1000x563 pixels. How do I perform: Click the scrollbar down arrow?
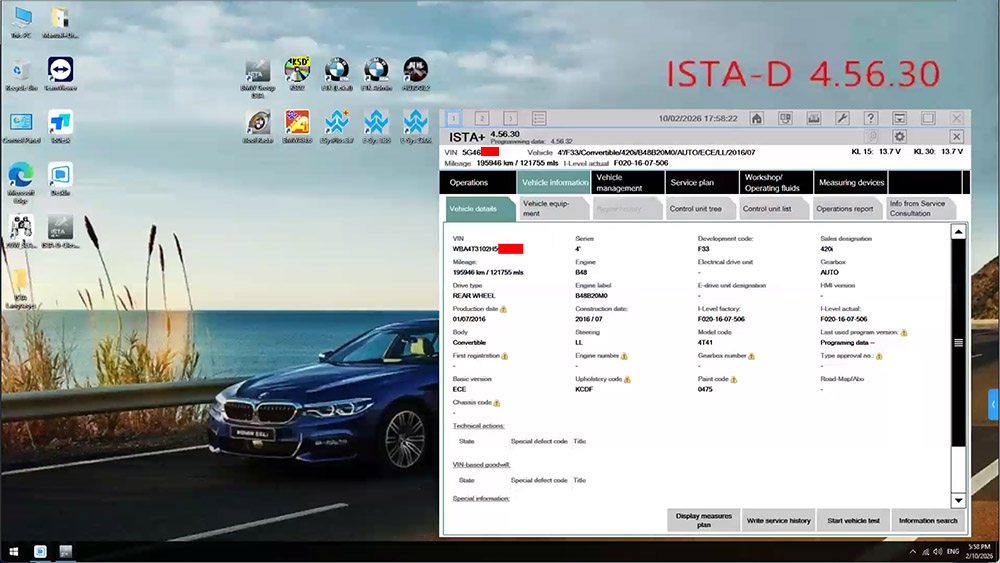point(958,500)
